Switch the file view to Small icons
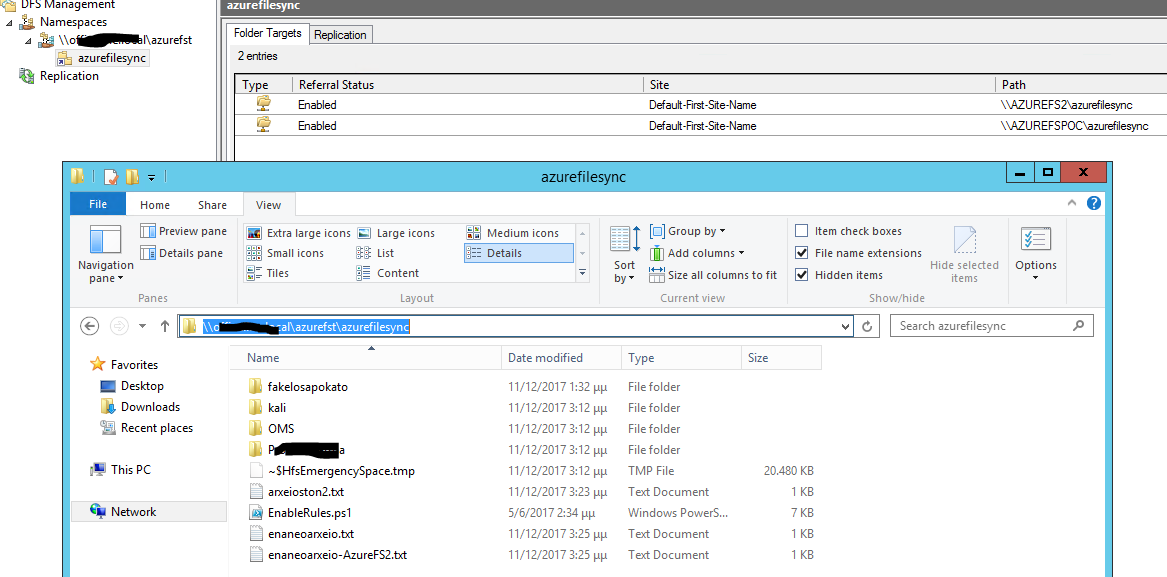 pos(296,252)
